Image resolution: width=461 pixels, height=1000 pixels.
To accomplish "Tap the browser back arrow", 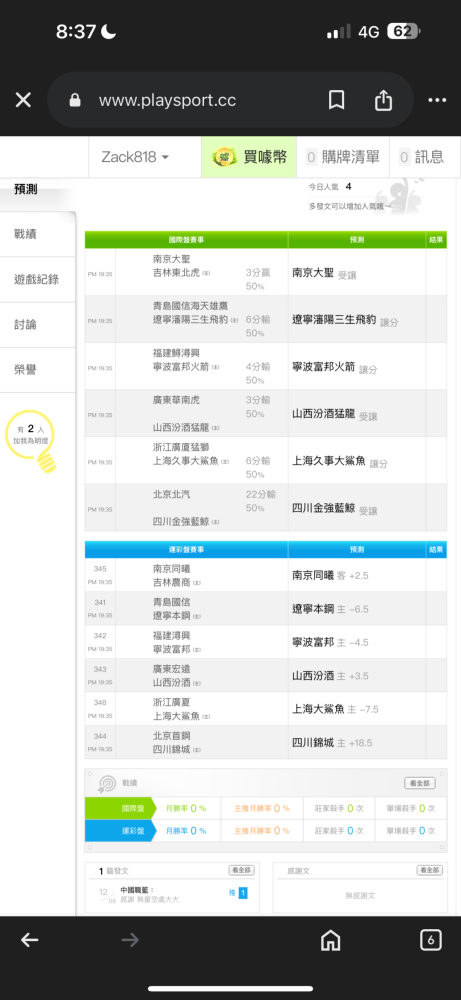I will pos(29,939).
